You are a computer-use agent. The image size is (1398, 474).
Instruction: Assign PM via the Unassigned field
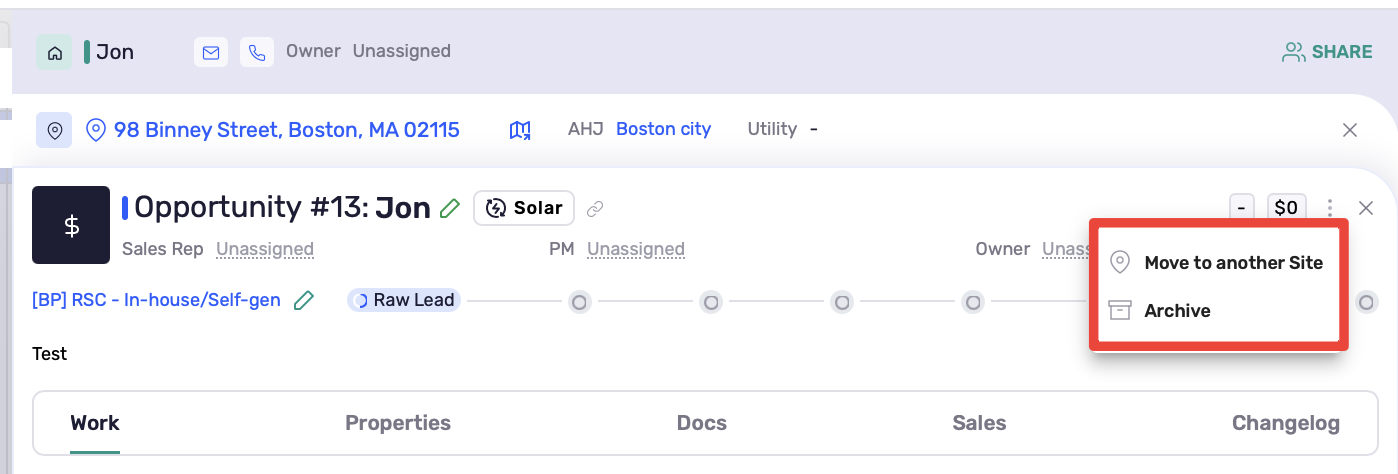636,249
